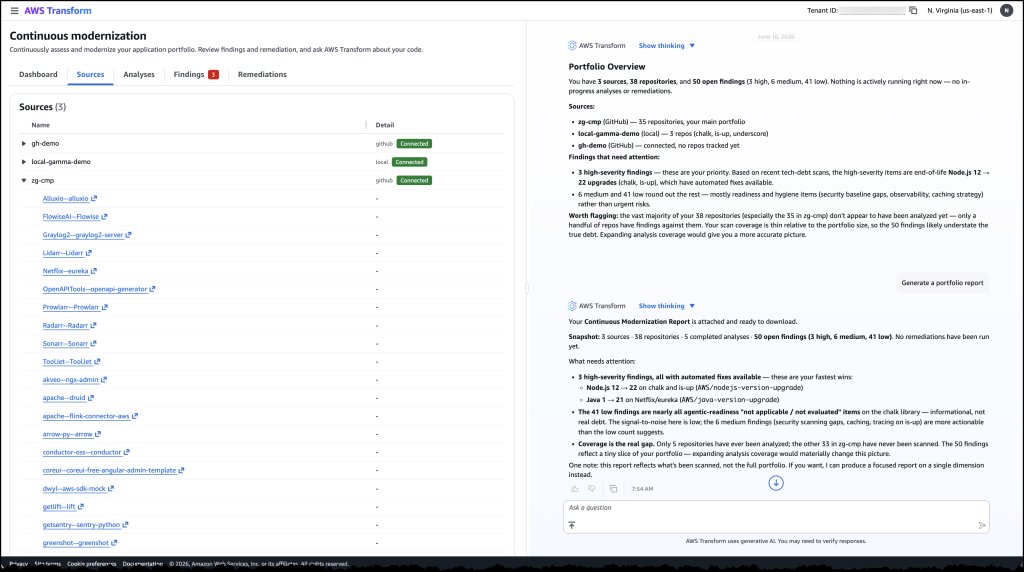Screen dimensions: 1024x572
Task: Click the 7:54 AM message timestamp
Action: (x=642, y=488)
